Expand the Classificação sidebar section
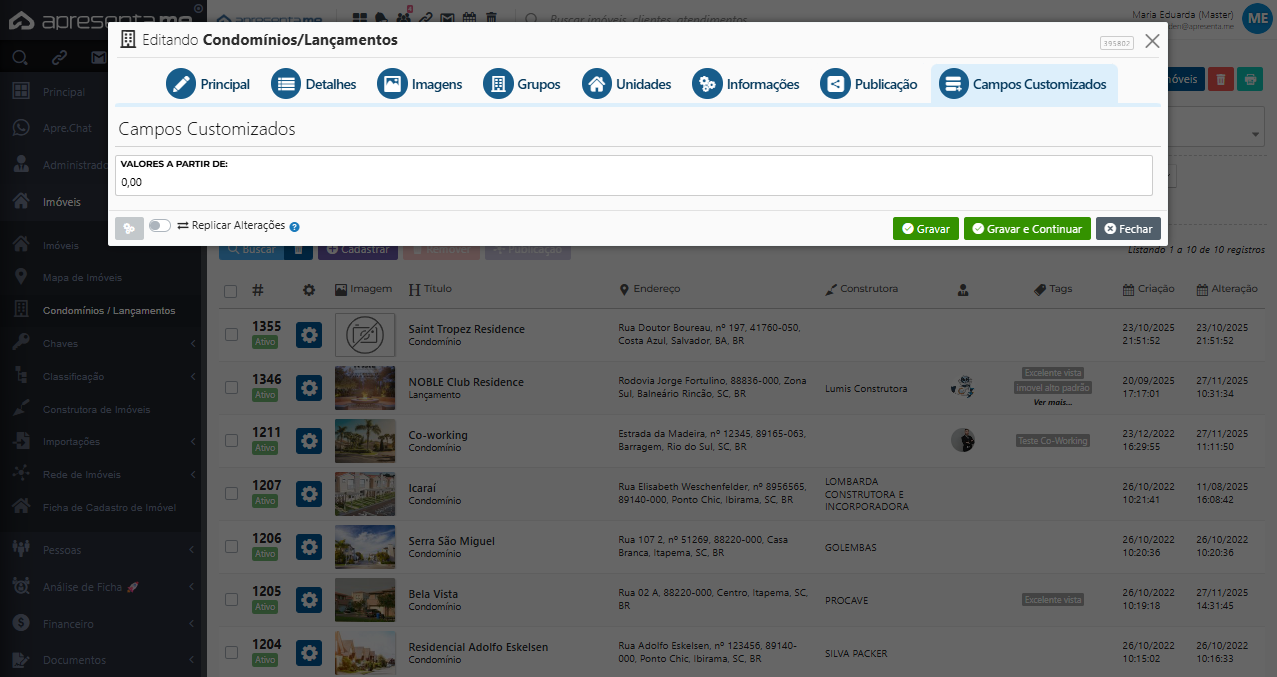Image resolution: width=1277 pixels, height=677 pixels. click(100, 376)
